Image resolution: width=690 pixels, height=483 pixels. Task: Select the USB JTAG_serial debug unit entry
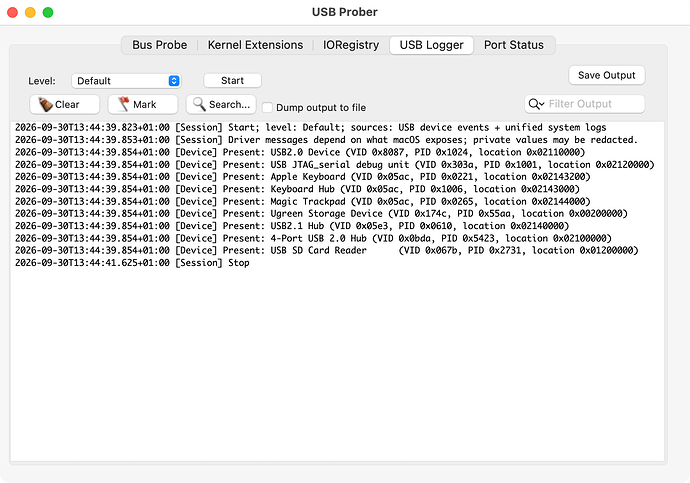pos(335,165)
